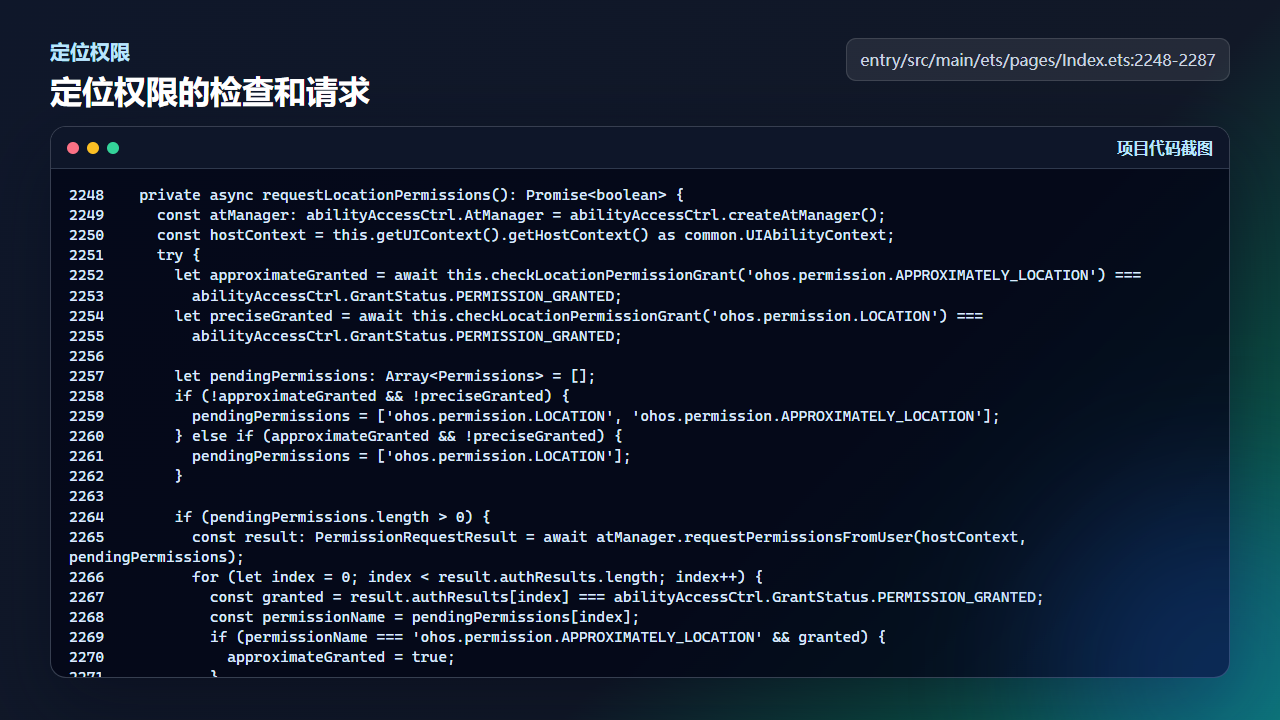The image size is (1280, 720).
Task: Click wrapped pendingPermissions); continuation line
Action: click(157, 557)
